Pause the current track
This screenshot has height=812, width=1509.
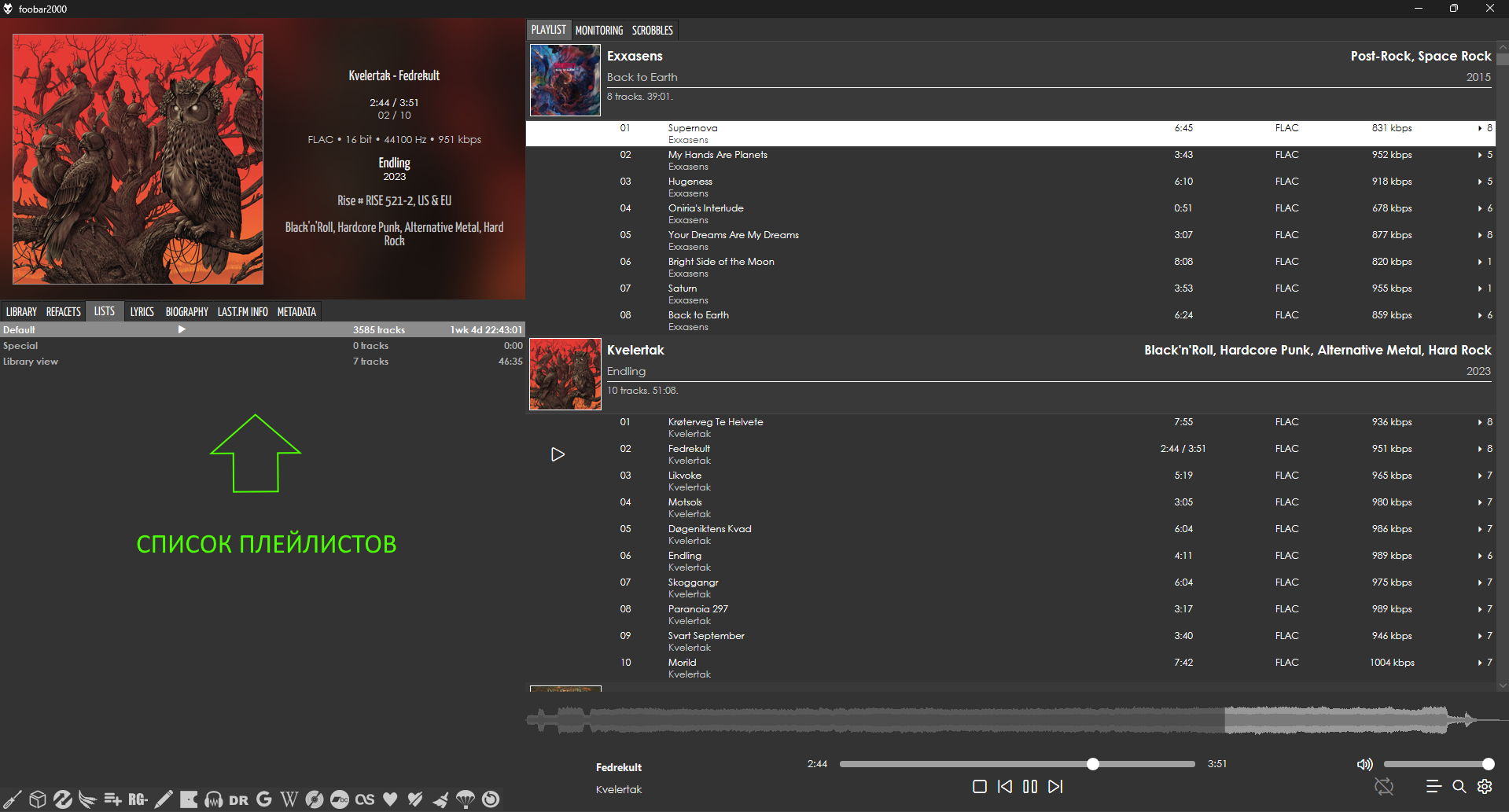[x=1030, y=786]
